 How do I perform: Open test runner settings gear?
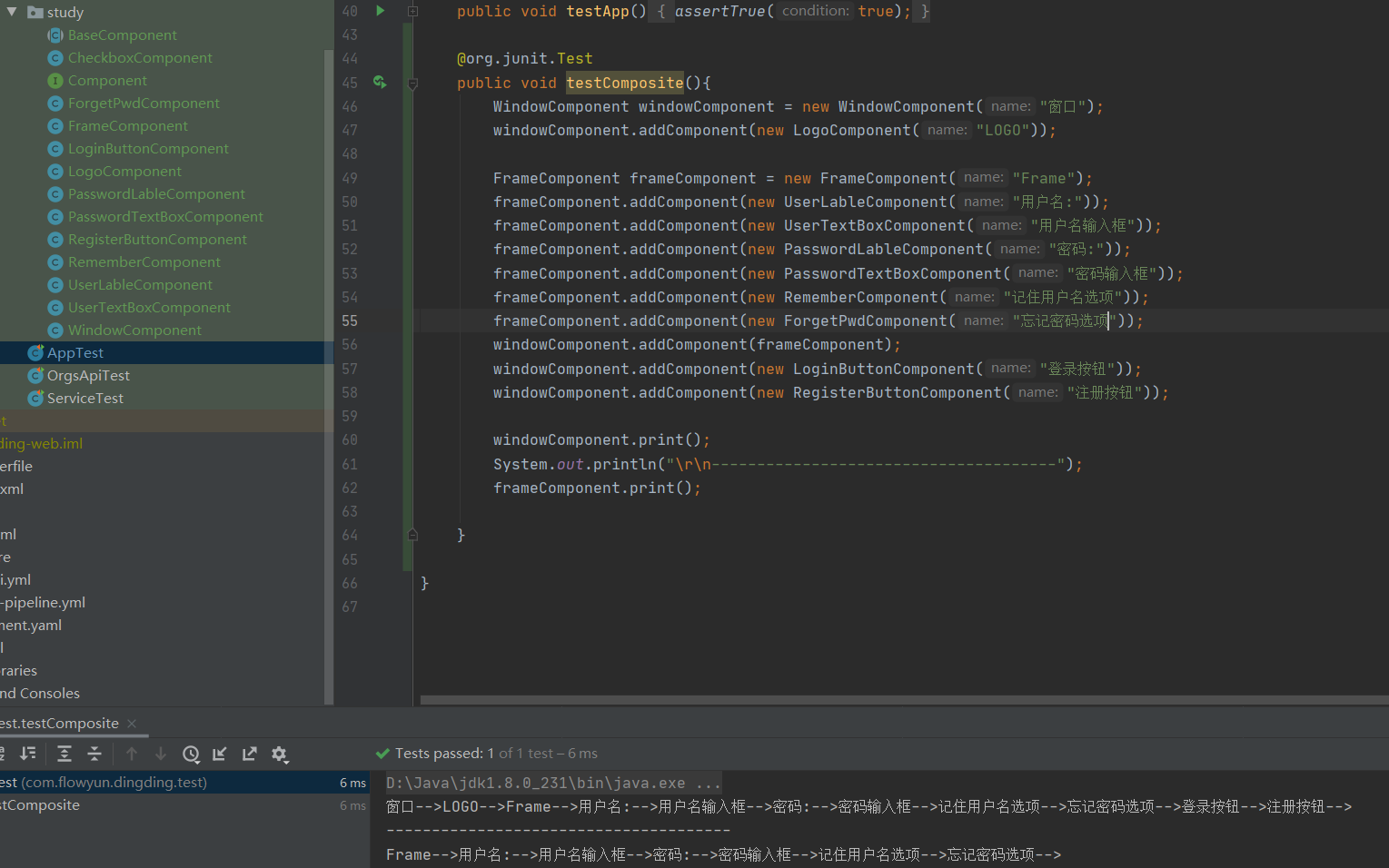point(280,754)
